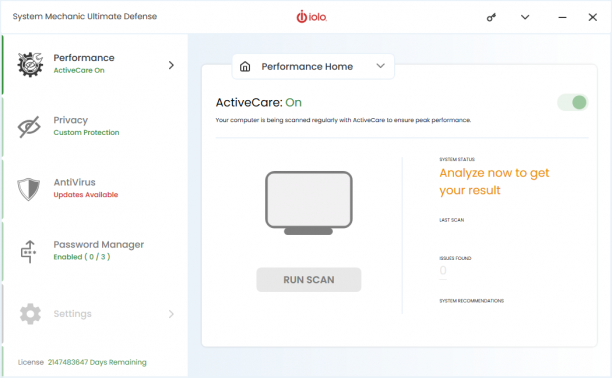Click the AntiVirus shield icon
This screenshot has height=378, width=612.
point(28,189)
